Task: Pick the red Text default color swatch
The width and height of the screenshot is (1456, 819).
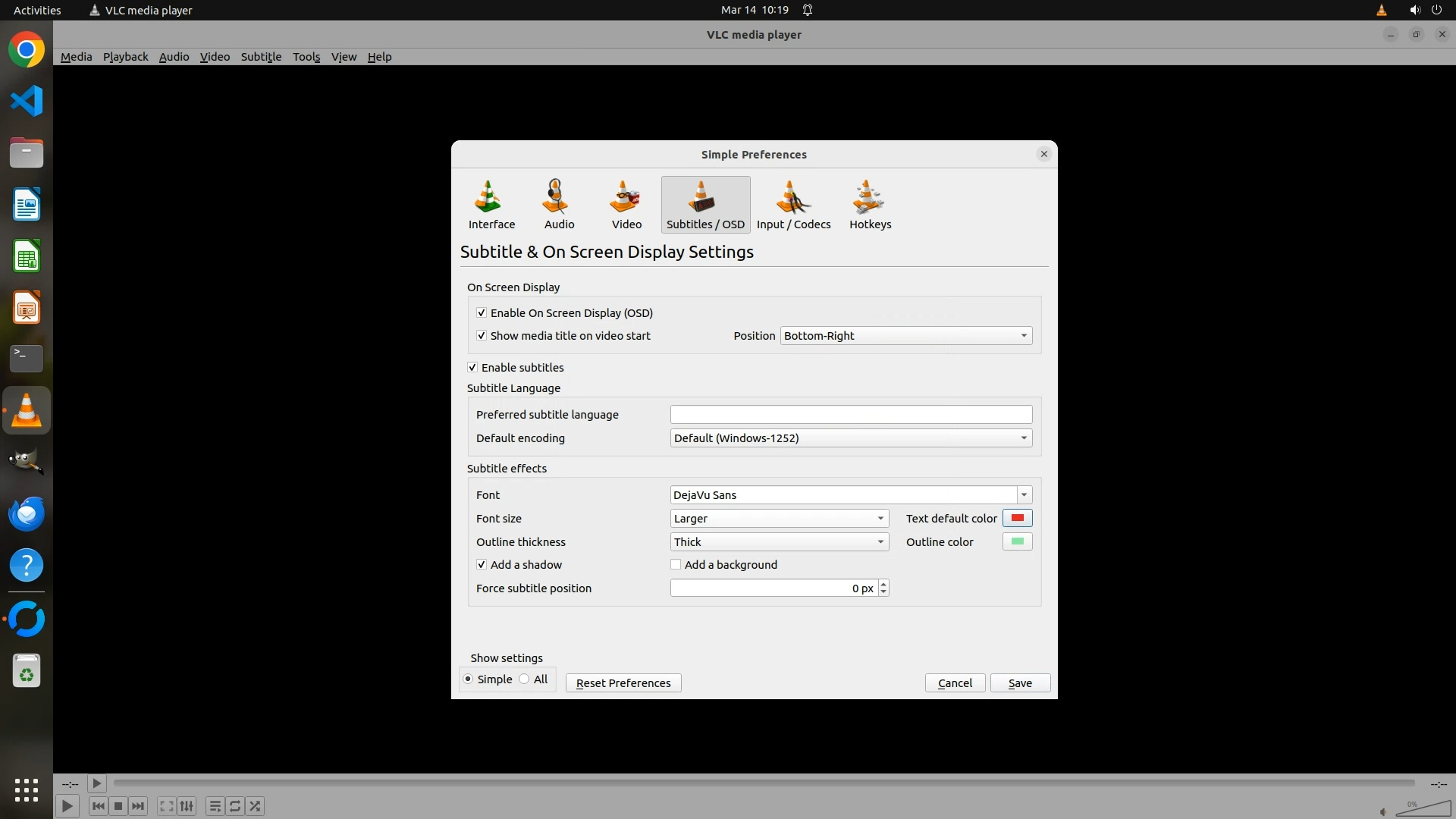Action: click(x=1017, y=519)
